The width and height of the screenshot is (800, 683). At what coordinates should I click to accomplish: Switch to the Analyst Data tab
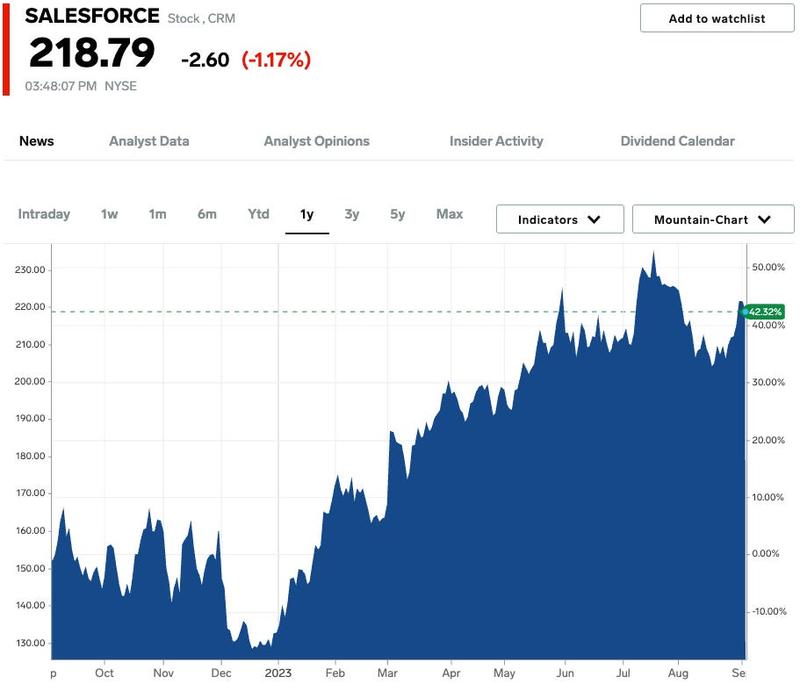click(149, 141)
